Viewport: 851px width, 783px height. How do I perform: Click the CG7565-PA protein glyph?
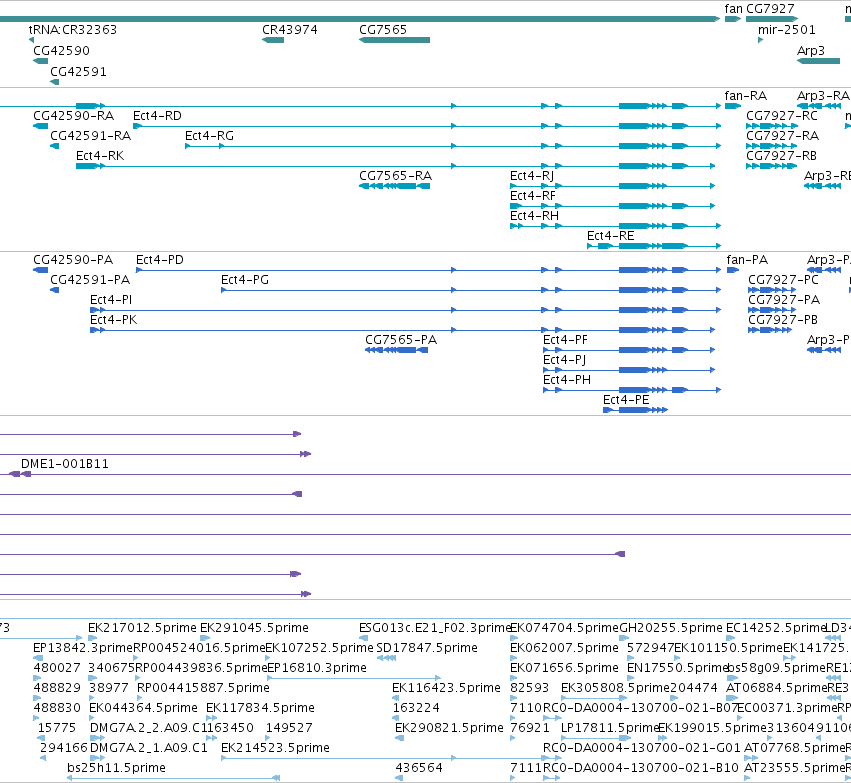[397, 350]
